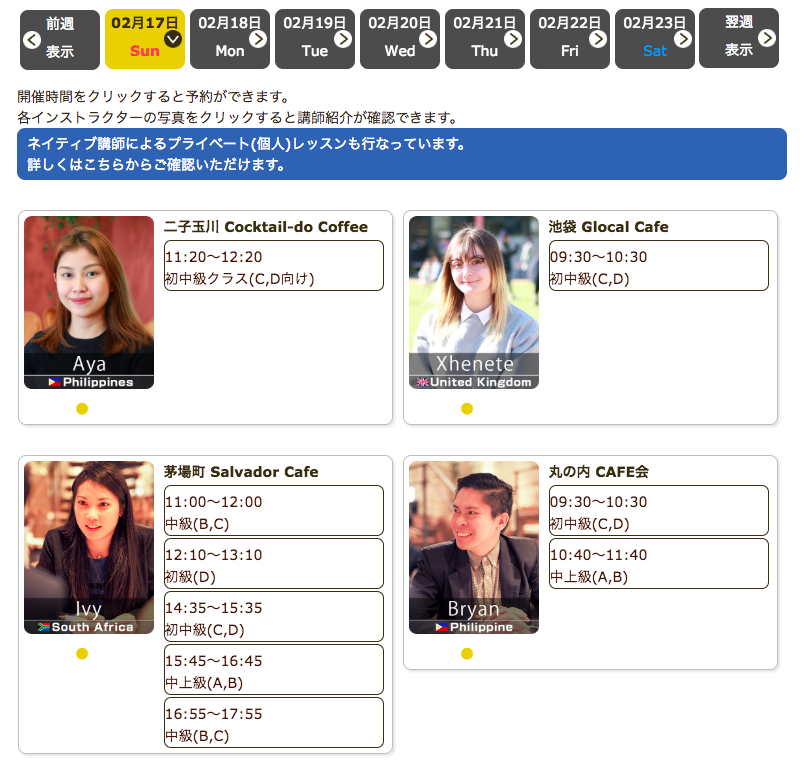
Task: Click the previous week left arrow icon
Action: (31, 40)
